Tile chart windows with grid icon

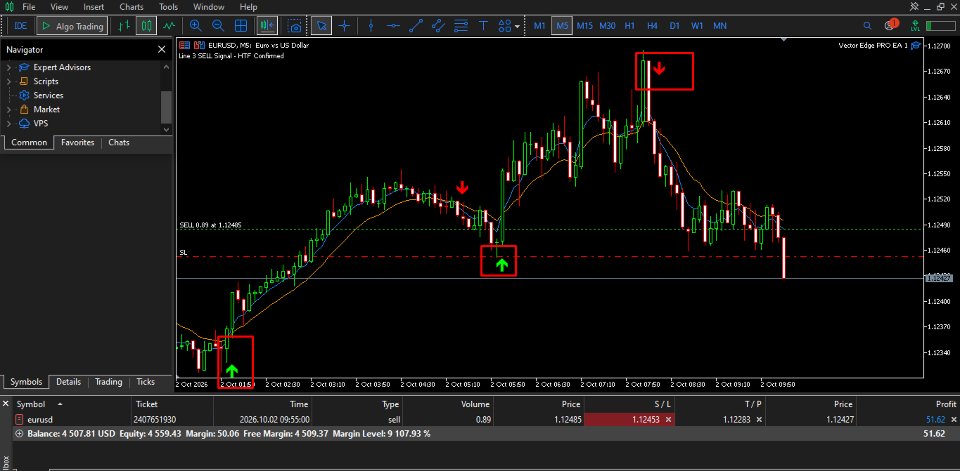241,26
